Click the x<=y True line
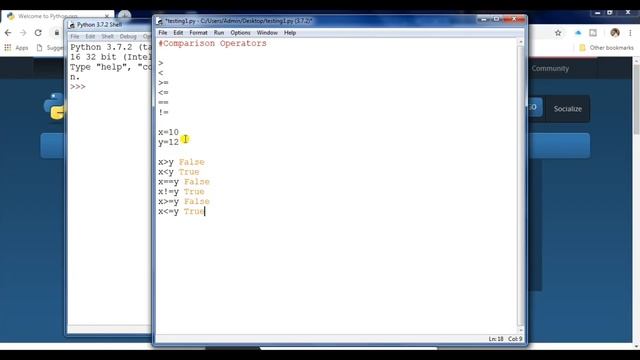This screenshot has width=640, height=360. [x=181, y=211]
